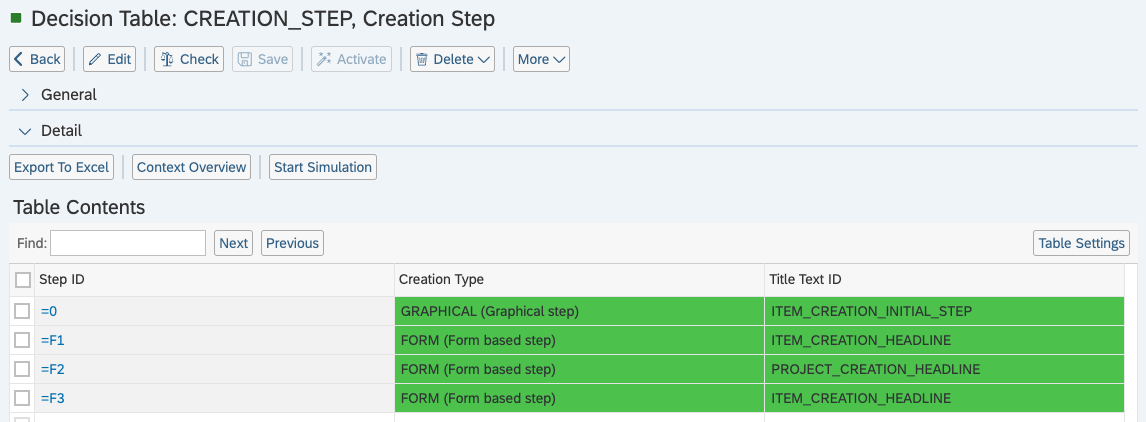Screen dimensions: 1146x422
Task: Open the =F1 step ID link
Action: [x=52, y=340]
